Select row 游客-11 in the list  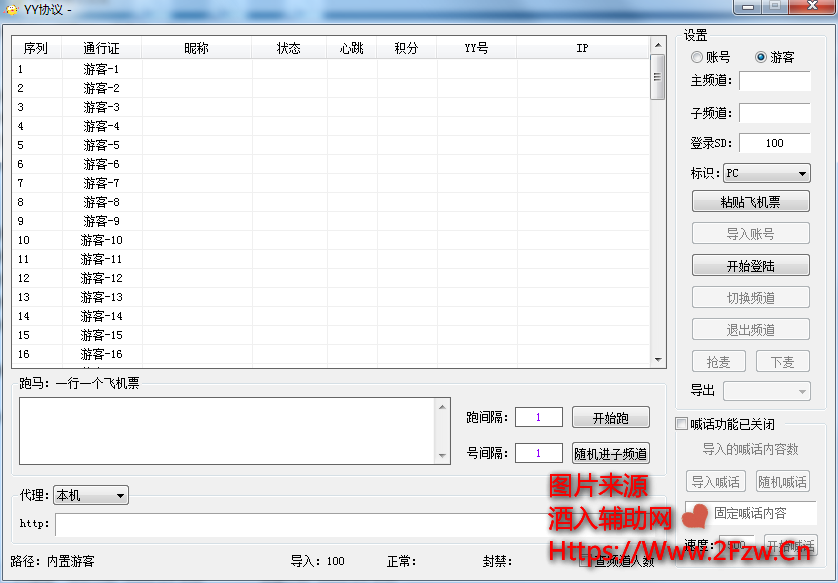pyautogui.click(x=331, y=259)
